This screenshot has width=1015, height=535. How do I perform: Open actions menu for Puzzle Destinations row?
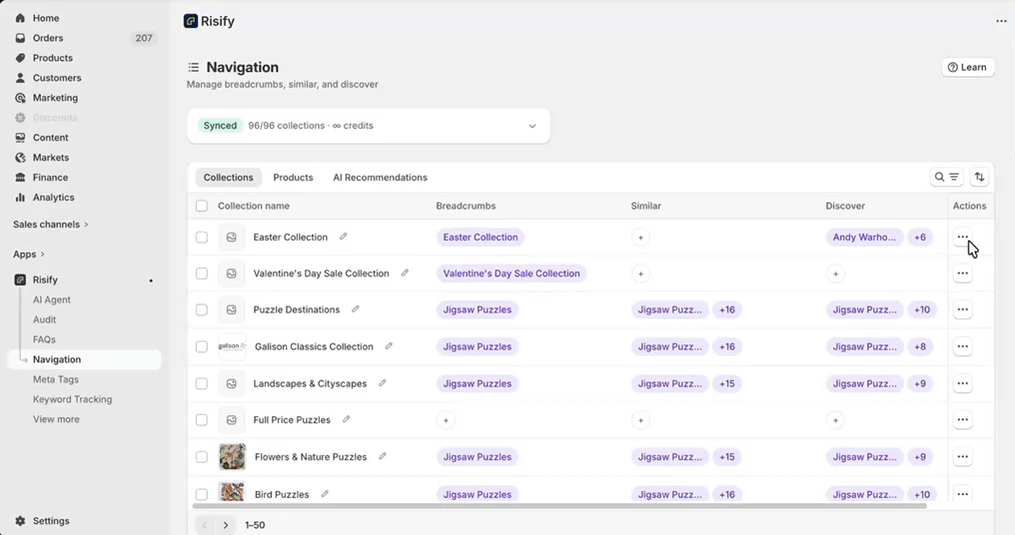[962, 310]
